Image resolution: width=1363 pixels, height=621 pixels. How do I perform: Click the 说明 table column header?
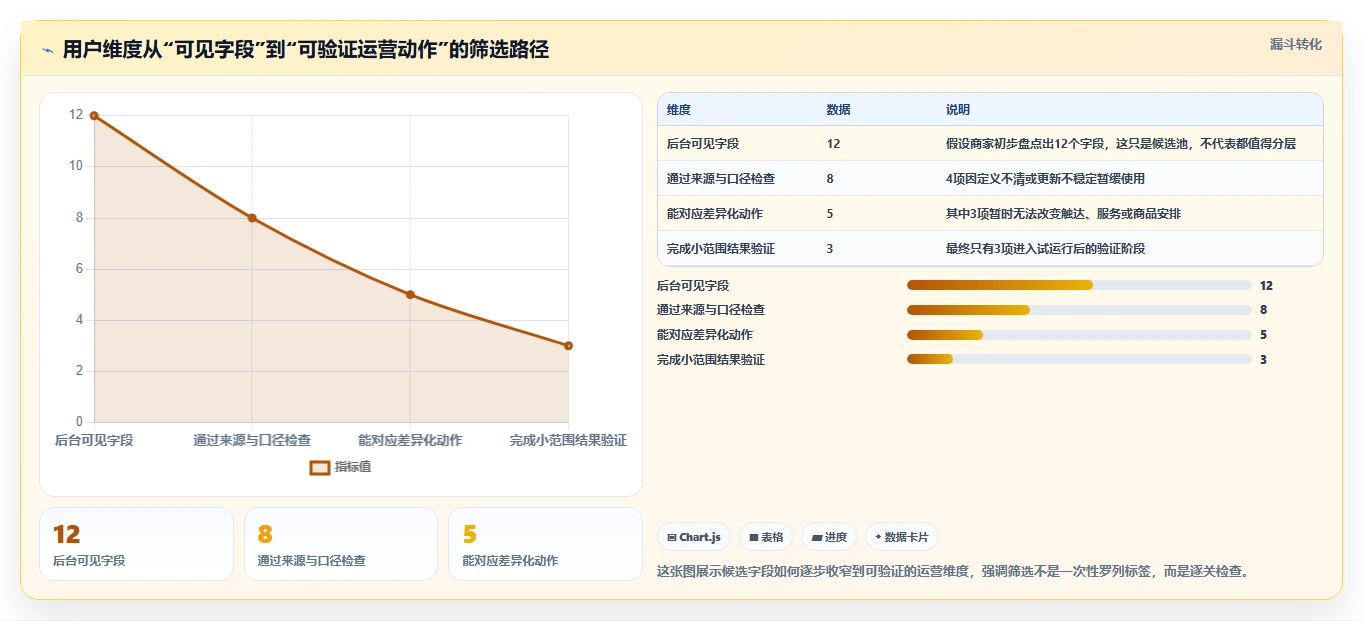(958, 110)
